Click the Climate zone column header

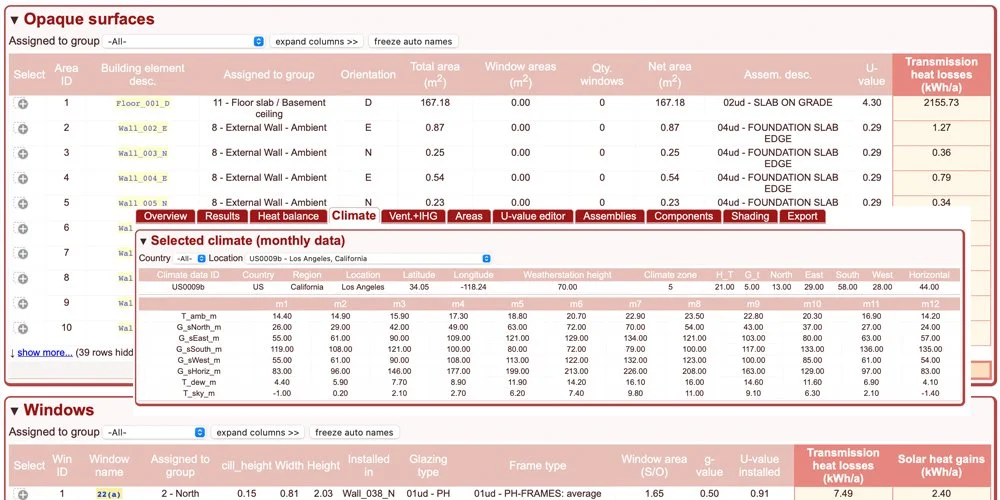point(670,275)
